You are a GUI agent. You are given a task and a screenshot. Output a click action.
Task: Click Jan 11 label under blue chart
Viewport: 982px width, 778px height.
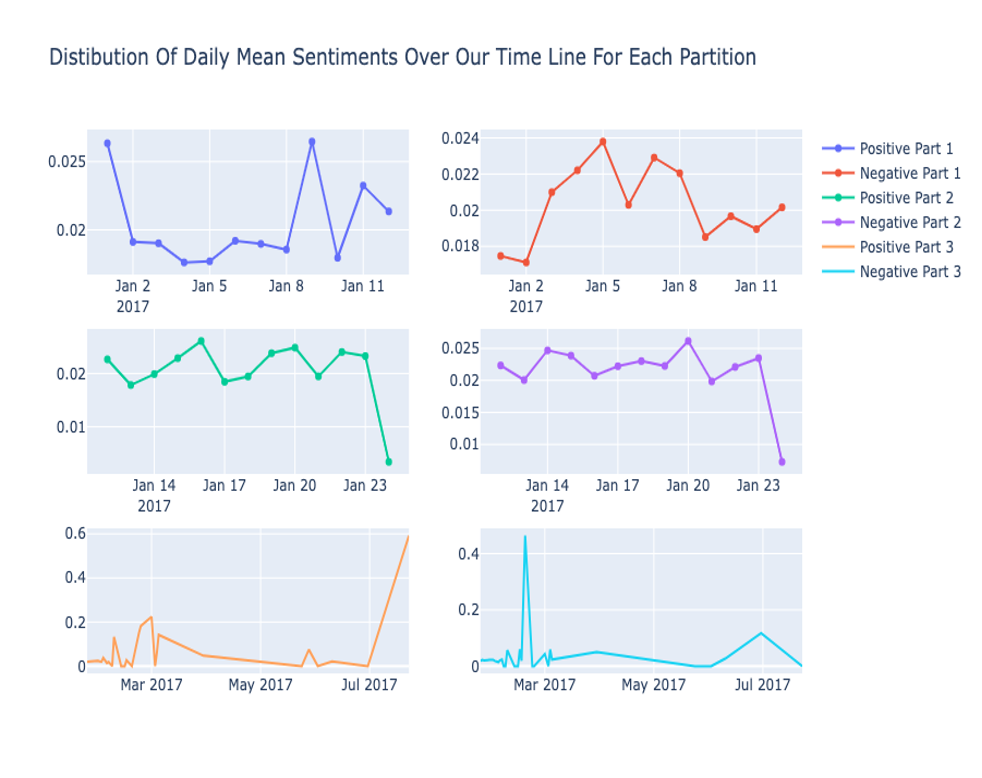362,287
